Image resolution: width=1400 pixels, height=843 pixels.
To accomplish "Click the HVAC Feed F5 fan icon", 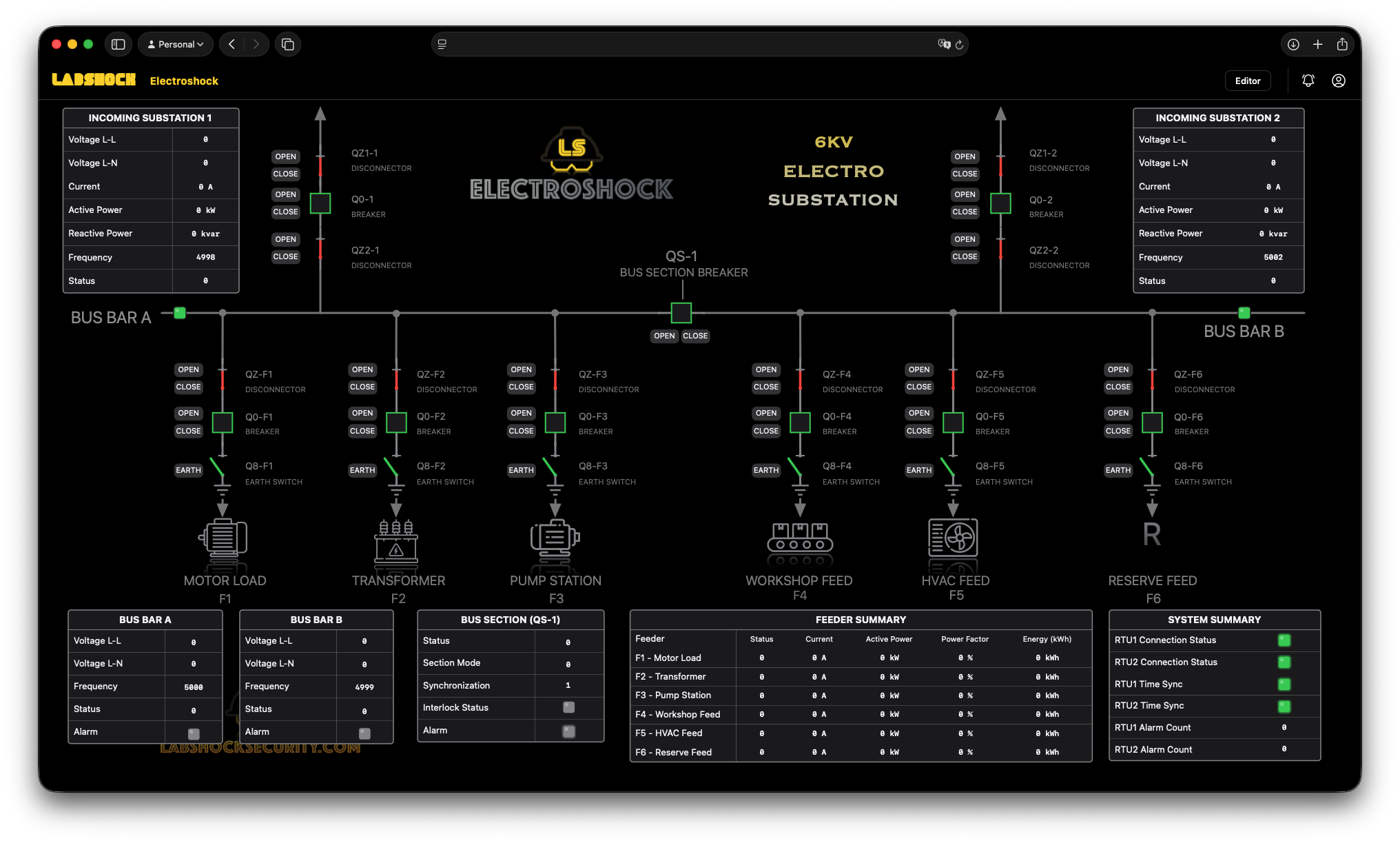I will pos(953,538).
